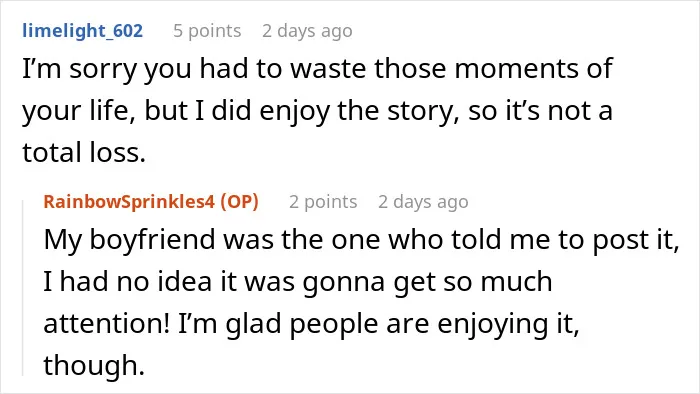The image size is (700, 394).
Task: Click the (OP) tag beside RainbowSprinkles4
Action: point(239,202)
